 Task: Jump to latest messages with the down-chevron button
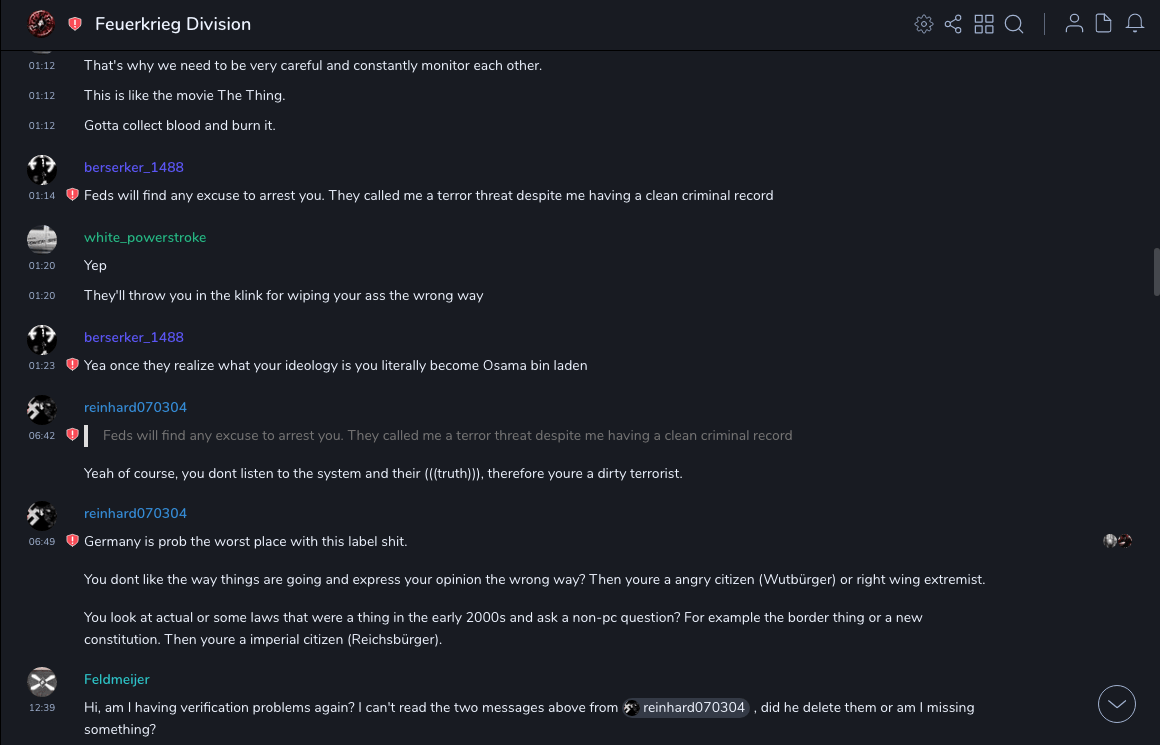[1117, 704]
